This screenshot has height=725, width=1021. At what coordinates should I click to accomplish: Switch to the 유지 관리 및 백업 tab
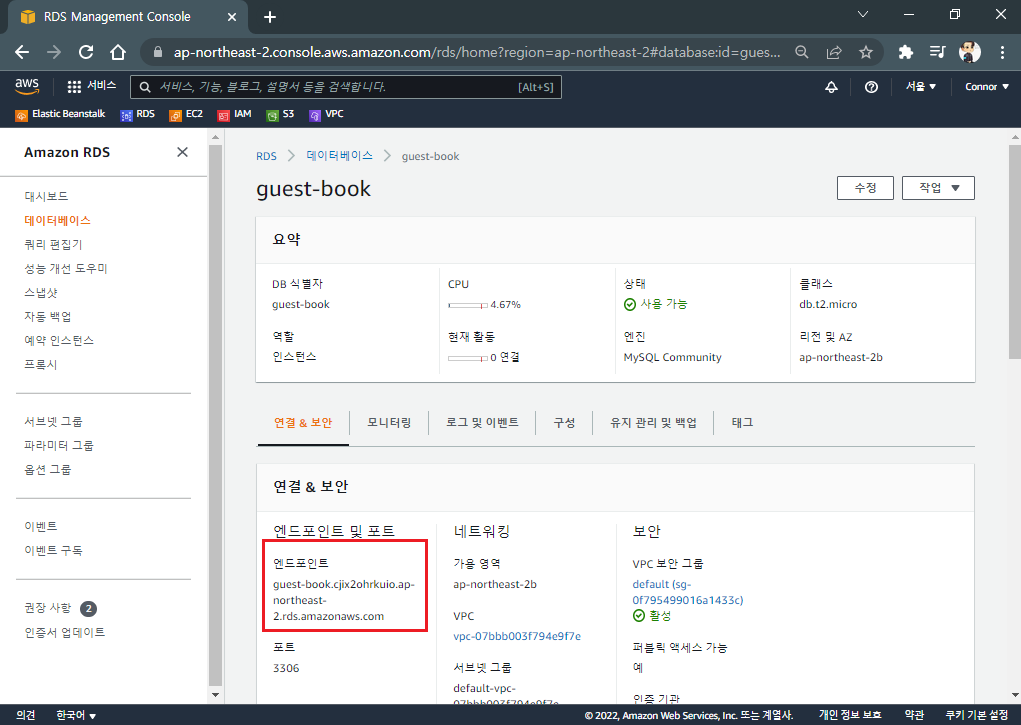653,423
